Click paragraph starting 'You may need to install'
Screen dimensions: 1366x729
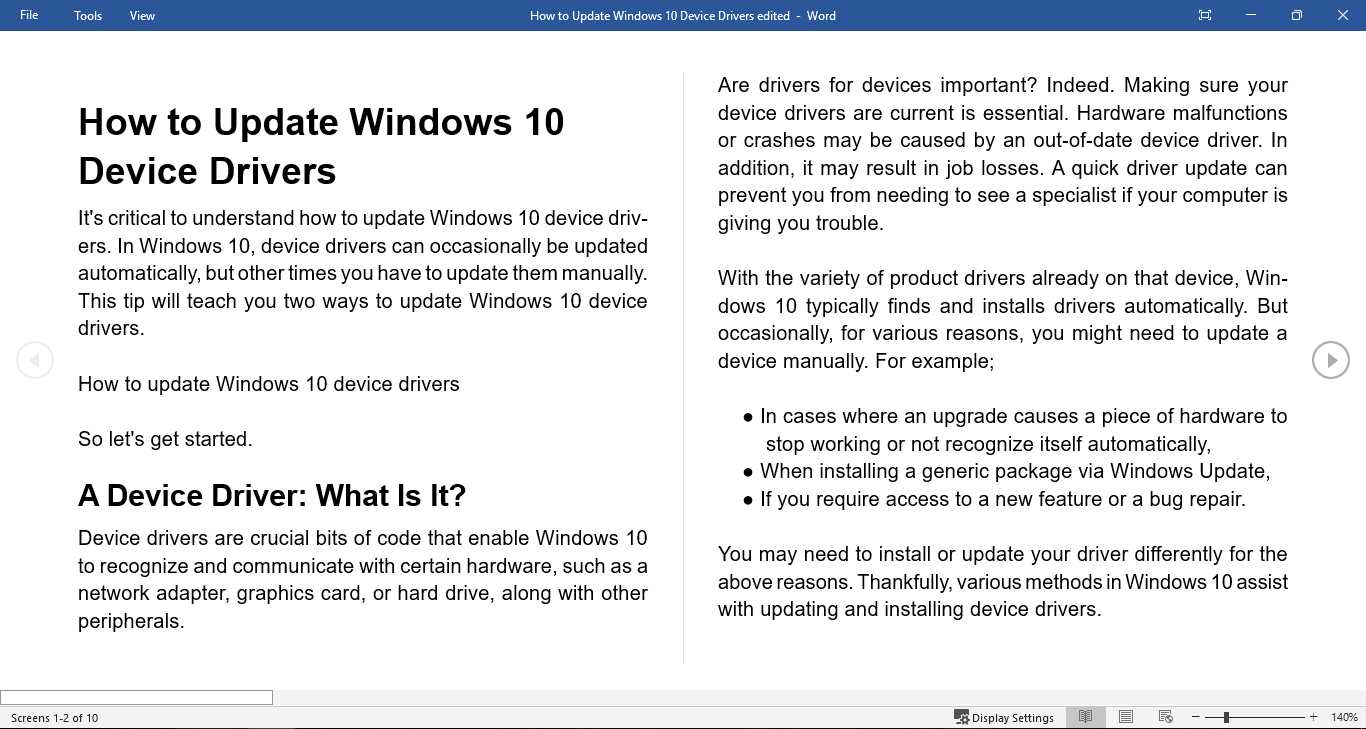1003,582
